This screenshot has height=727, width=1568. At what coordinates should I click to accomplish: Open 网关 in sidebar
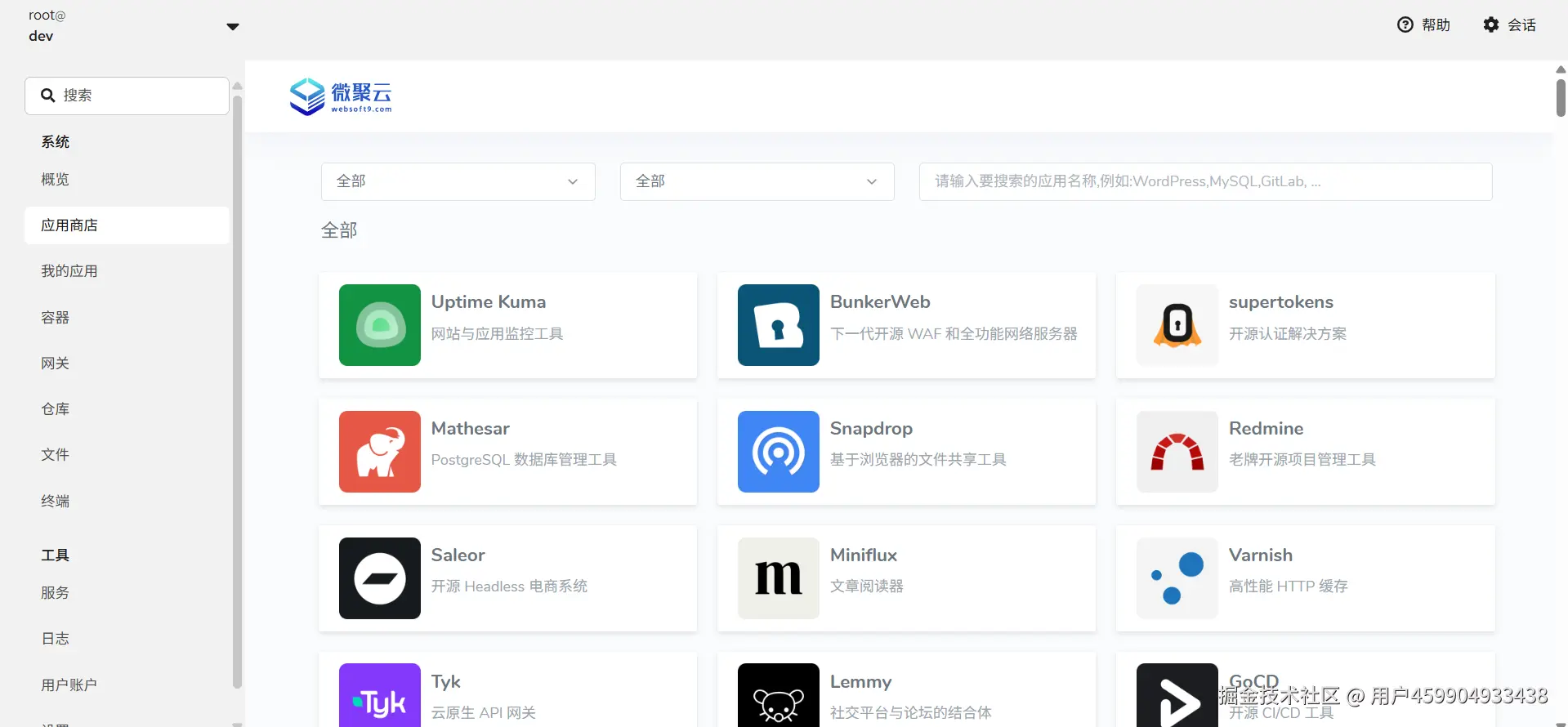(x=56, y=363)
